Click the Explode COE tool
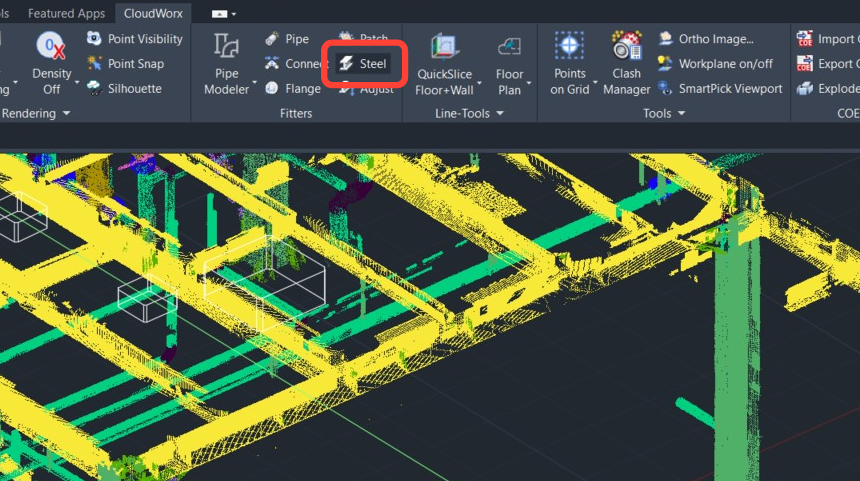Screen dimensions: 860x481 click(828, 88)
